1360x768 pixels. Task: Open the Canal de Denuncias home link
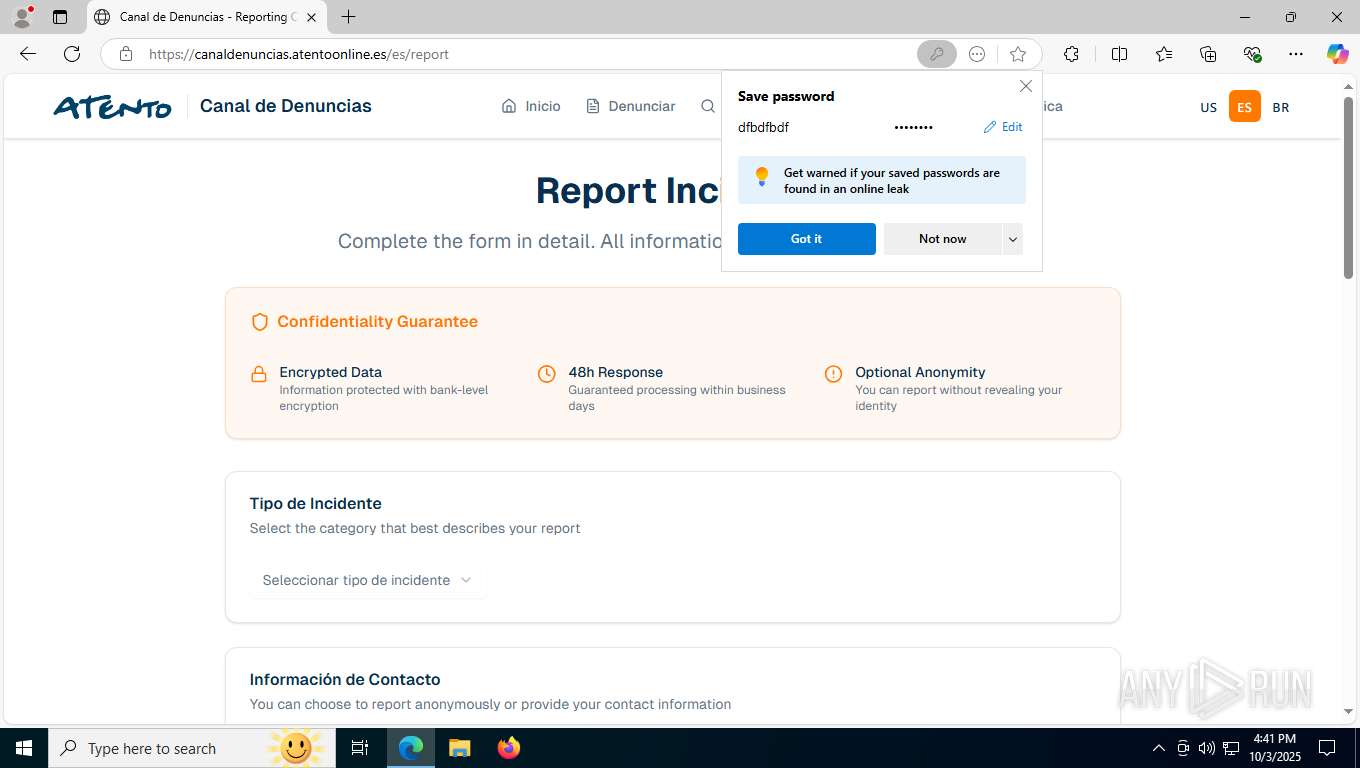(285, 106)
